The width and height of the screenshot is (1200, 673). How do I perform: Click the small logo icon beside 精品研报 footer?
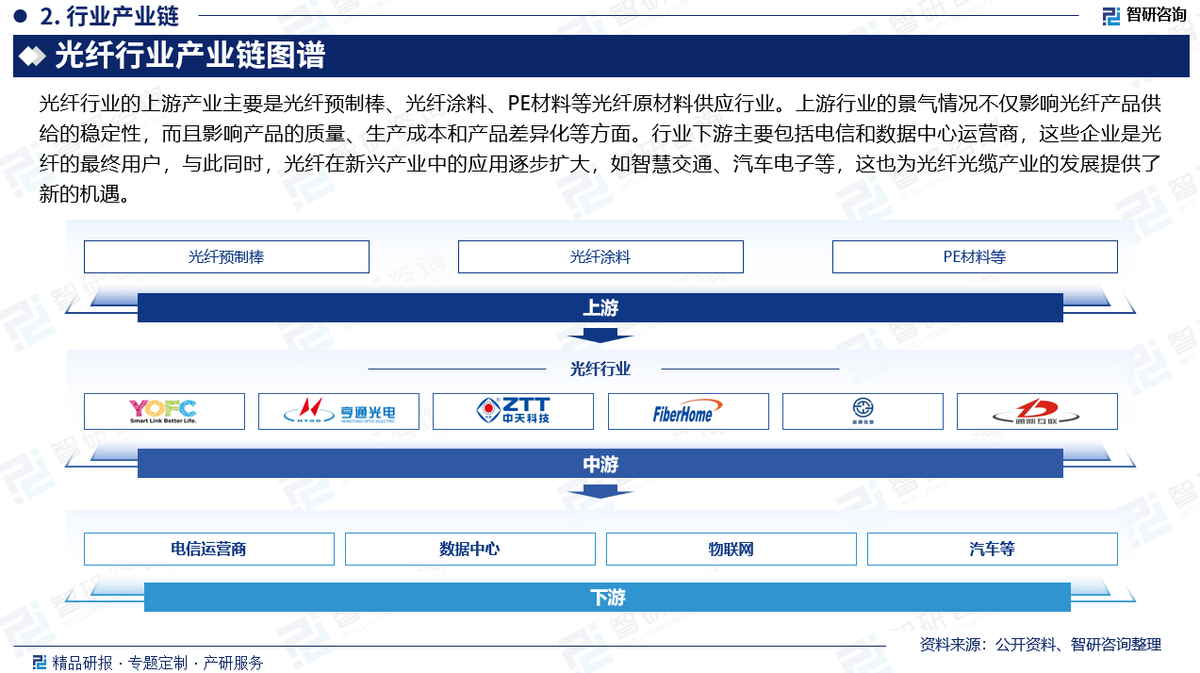click(x=39, y=662)
